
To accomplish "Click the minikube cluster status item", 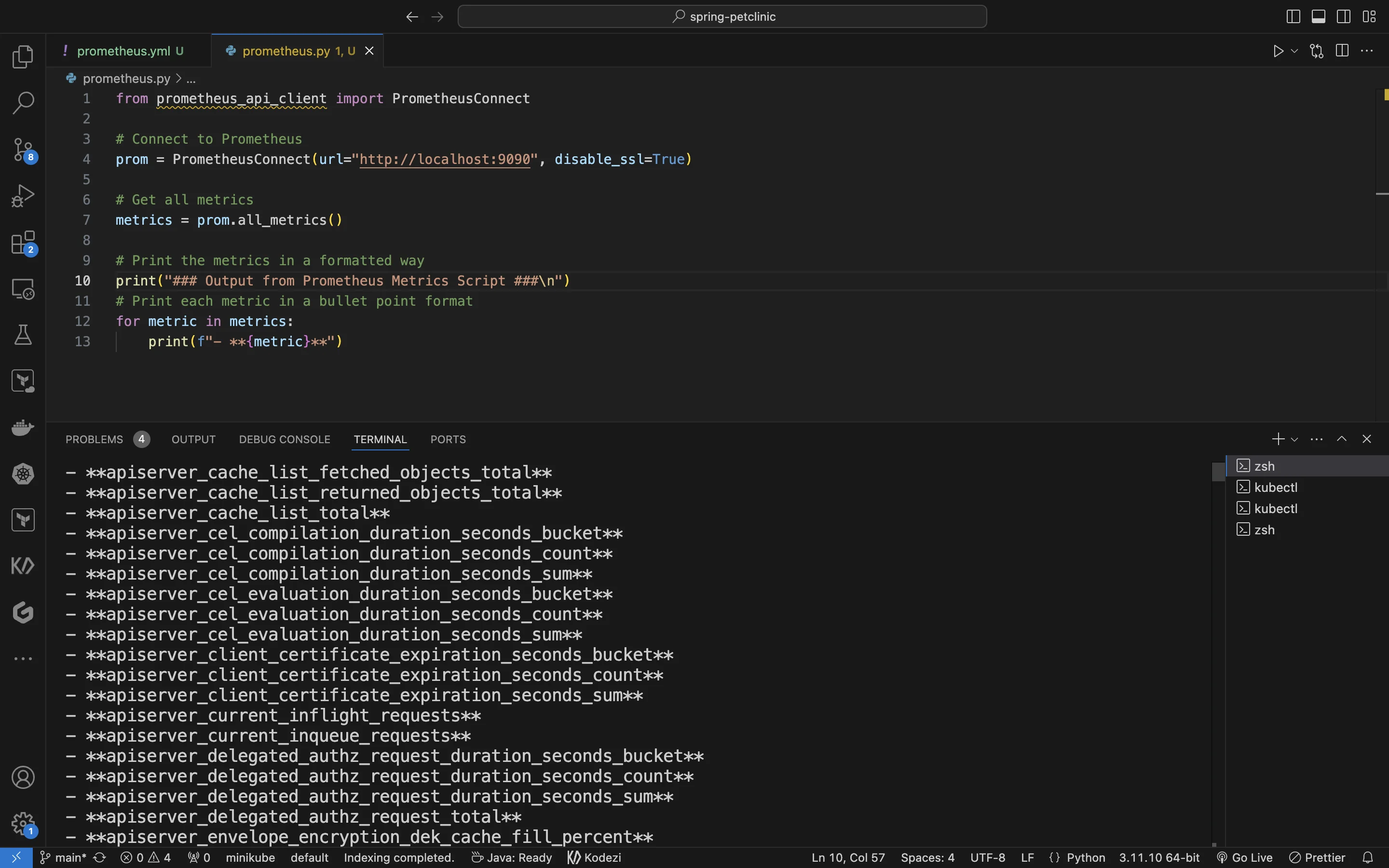I will tap(250, 858).
